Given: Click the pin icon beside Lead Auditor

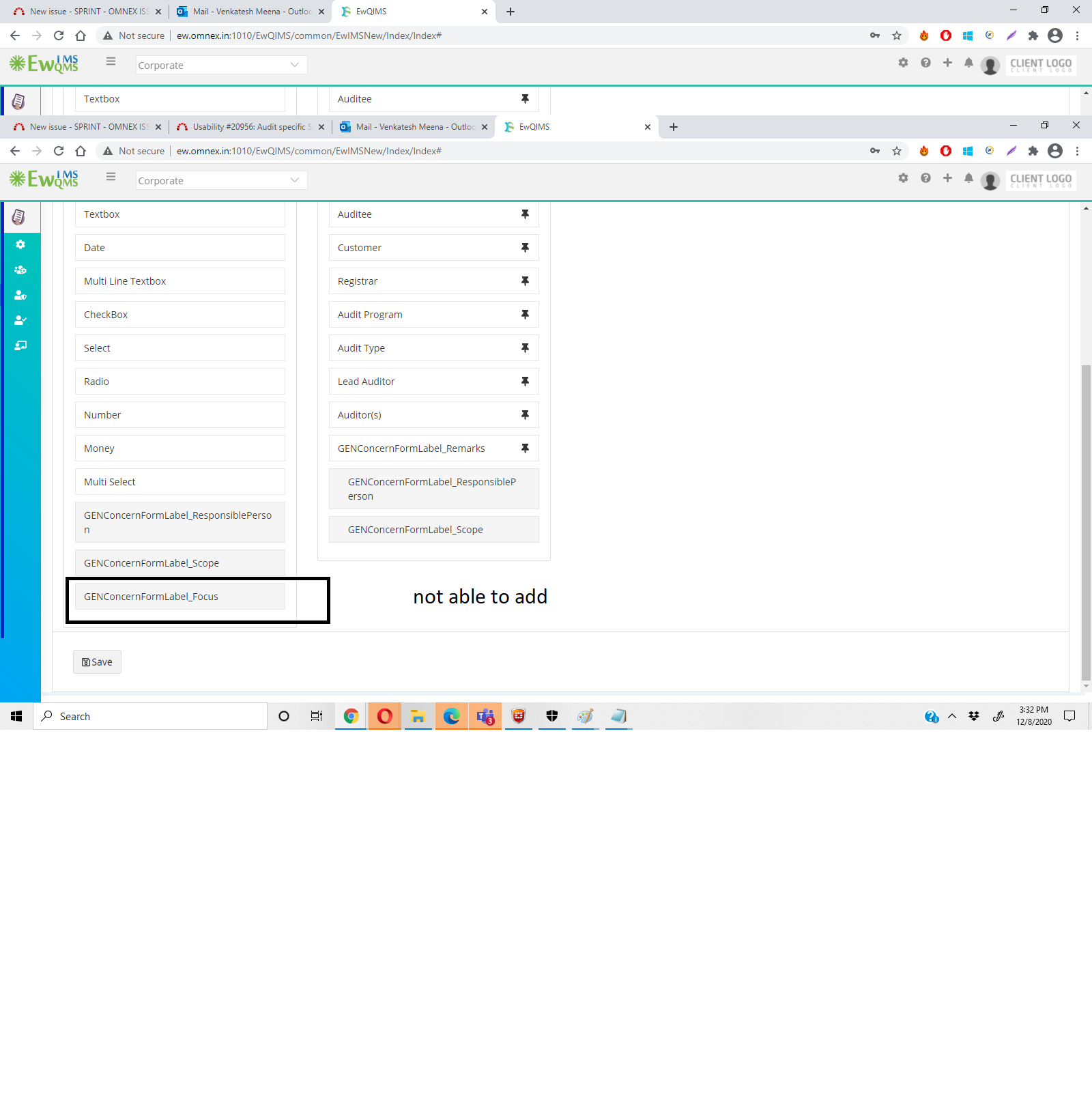Looking at the screenshot, I should pos(525,382).
